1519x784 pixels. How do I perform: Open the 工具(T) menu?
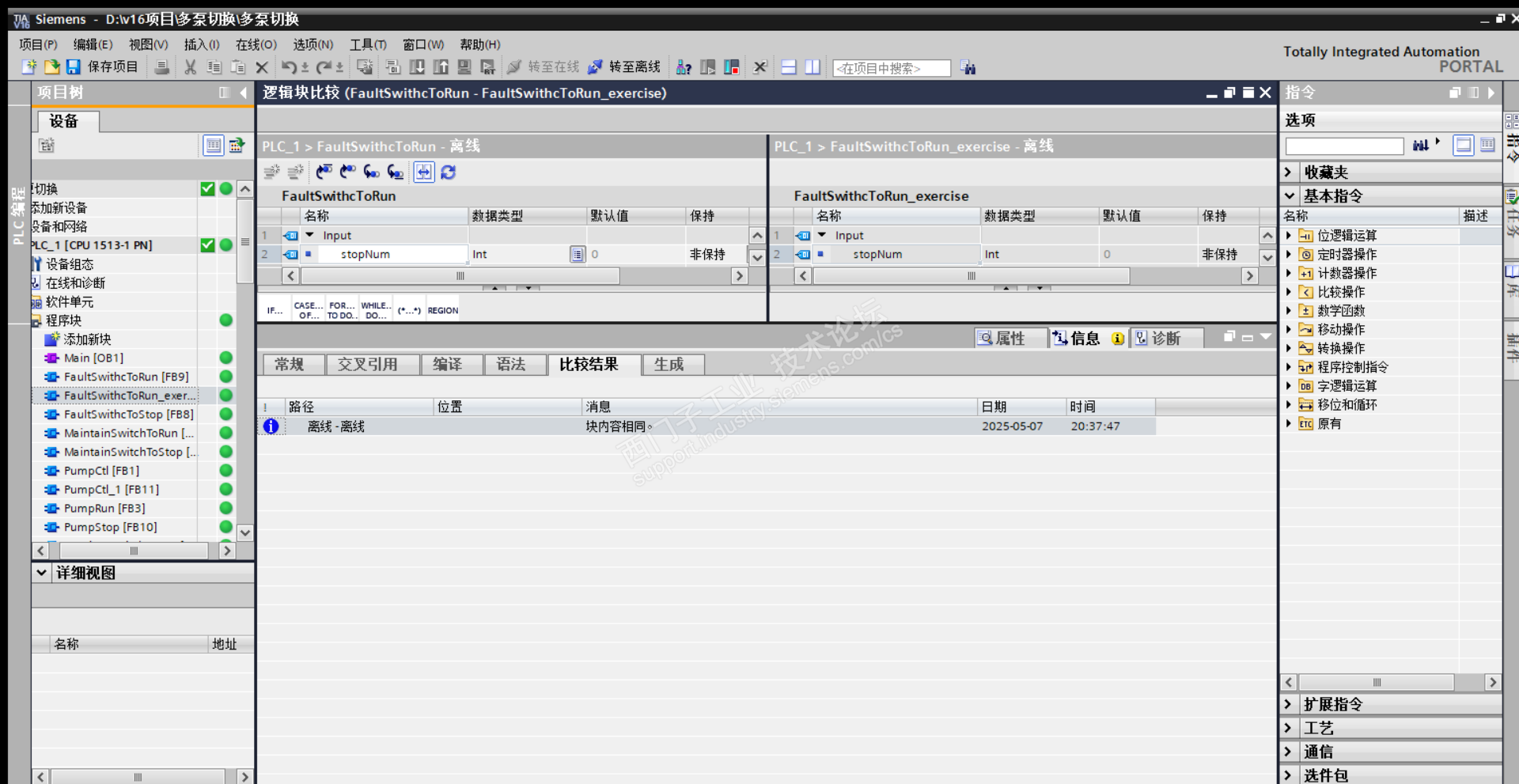click(x=368, y=44)
